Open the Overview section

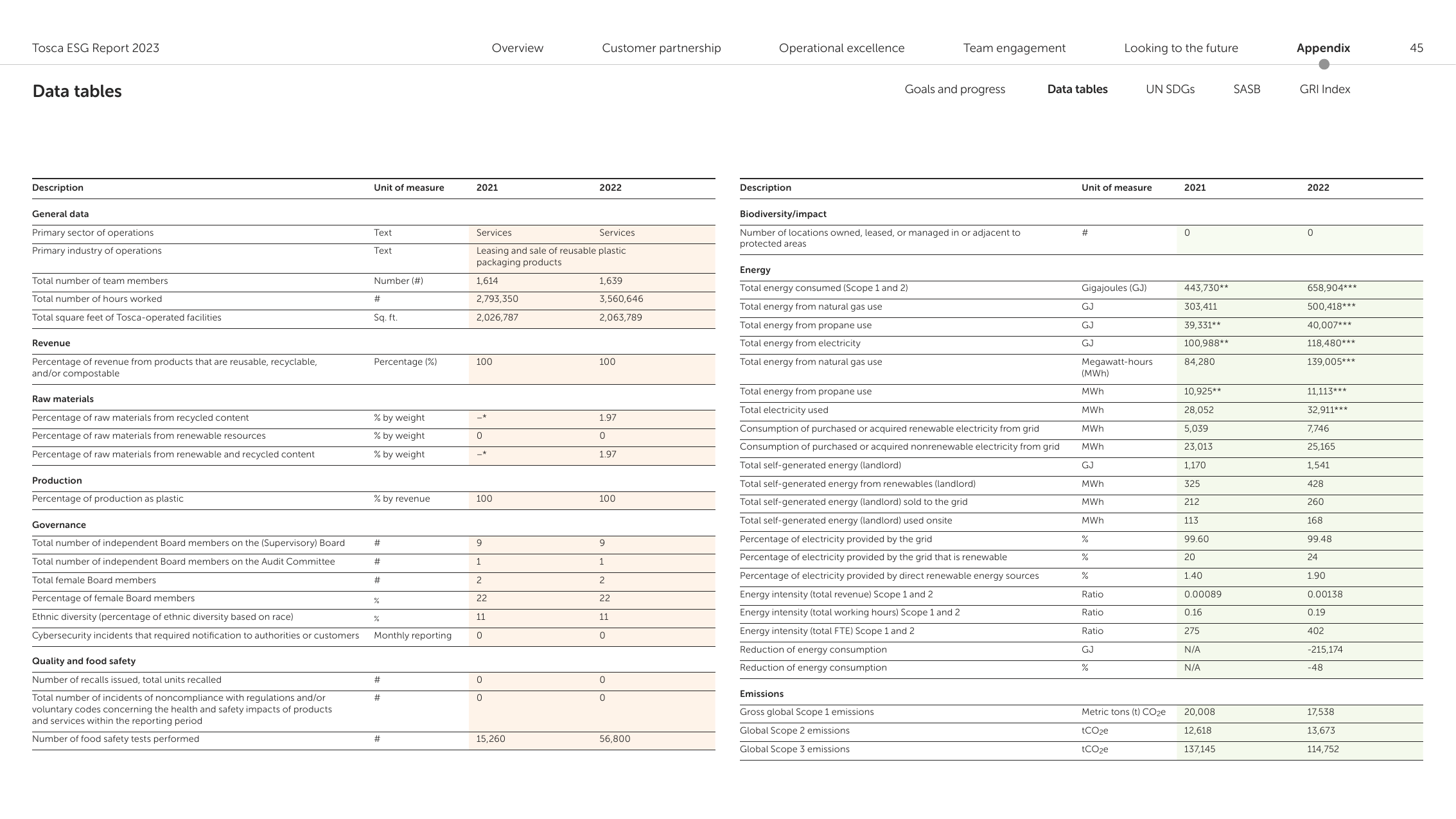[x=517, y=48]
